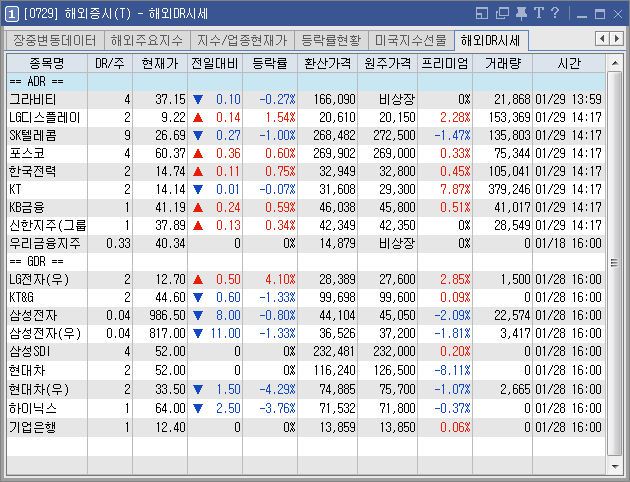Pin the window with the pushpin icon
The width and height of the screenshot is (630, 482).
(x=521, y=14)
